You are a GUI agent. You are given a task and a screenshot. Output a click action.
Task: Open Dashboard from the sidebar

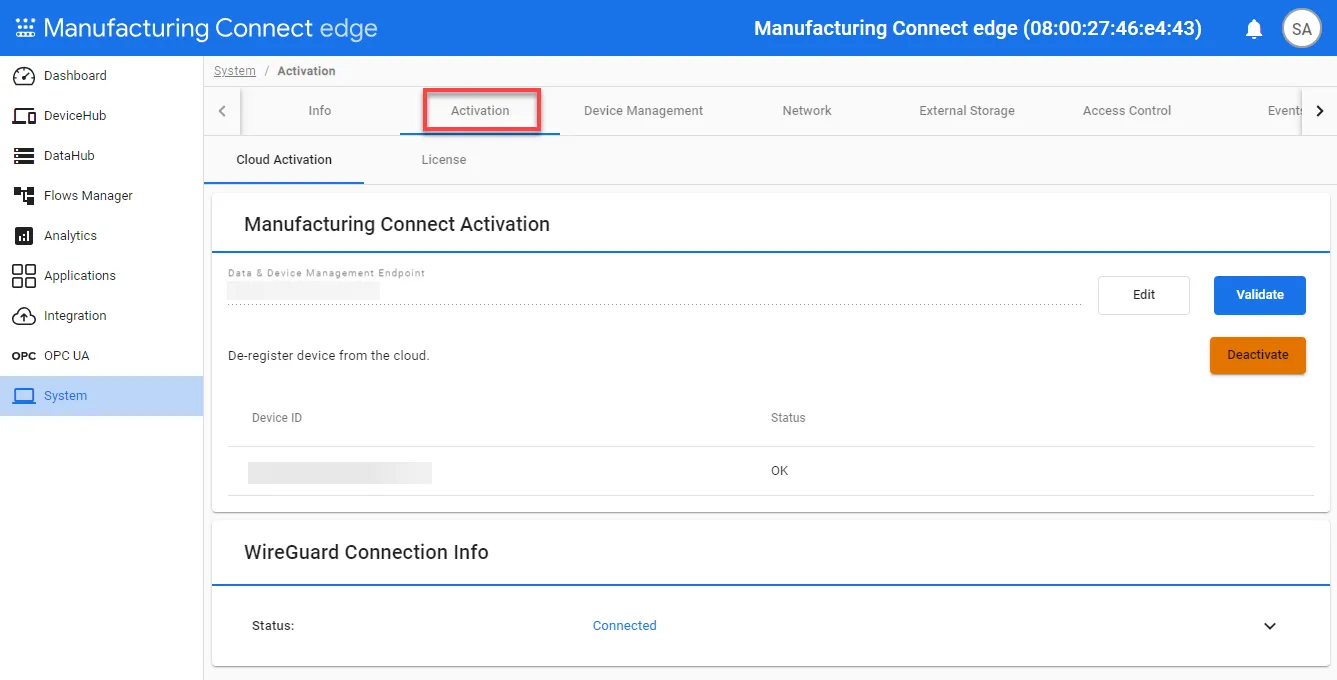point(101,76)
